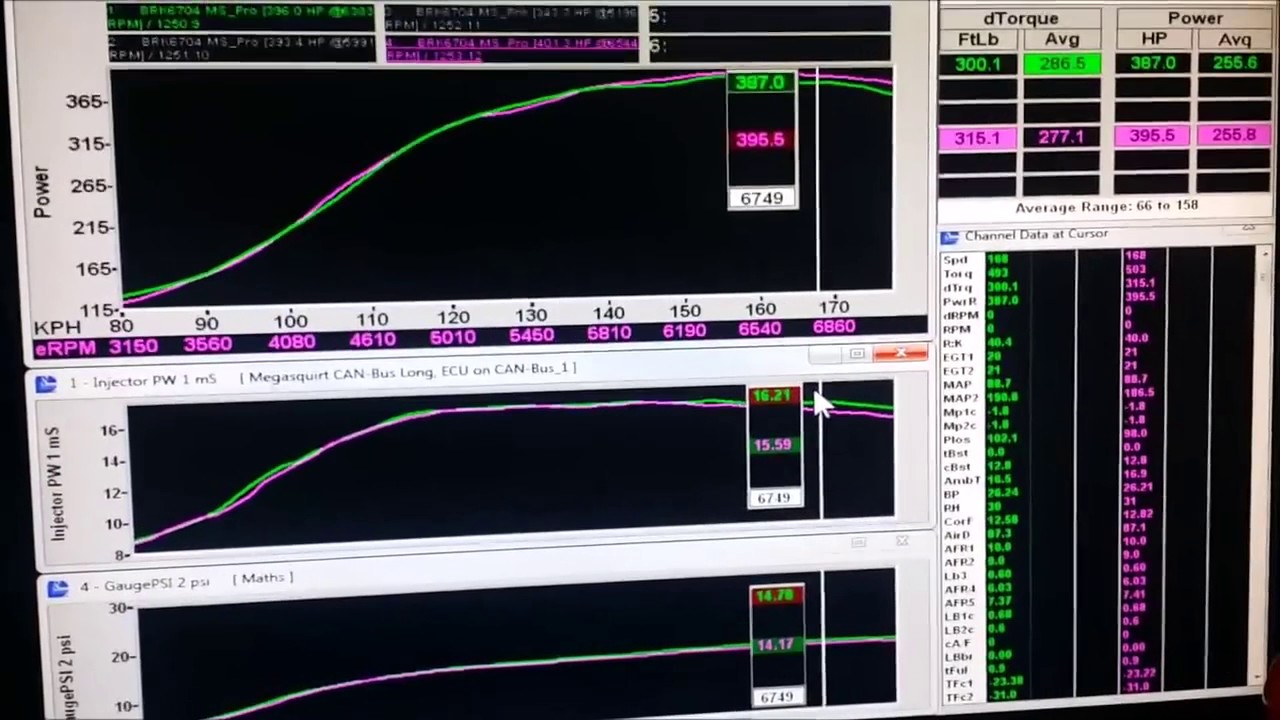Maximize the Injector PW 1 mS panel

[x=858, y=542]
